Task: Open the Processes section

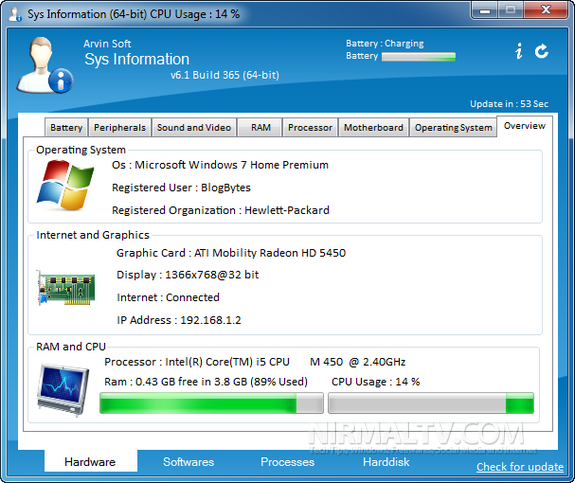Action: [288, 462]
